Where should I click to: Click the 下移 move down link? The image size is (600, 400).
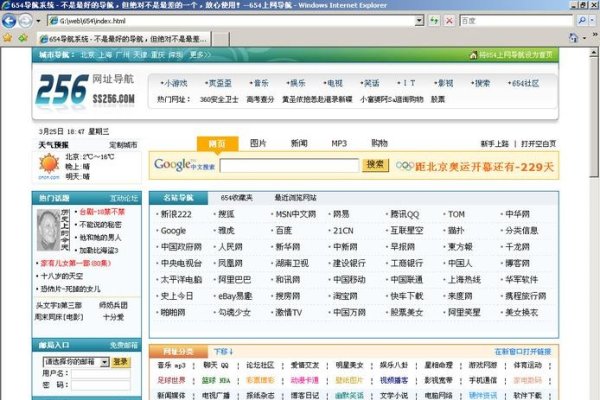pos(223,351)
